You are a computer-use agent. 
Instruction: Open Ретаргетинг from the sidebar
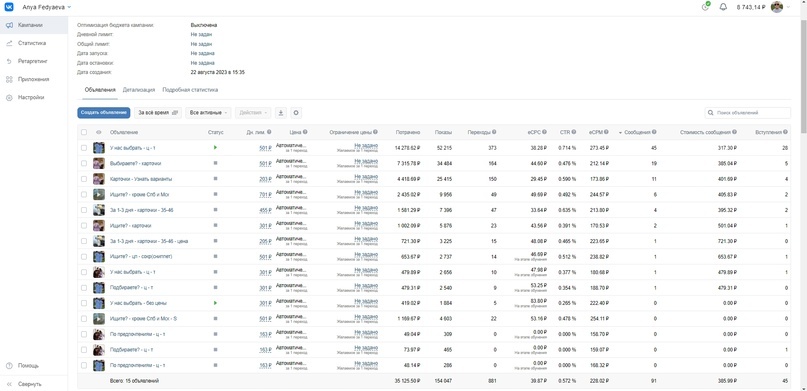[33, 61]
